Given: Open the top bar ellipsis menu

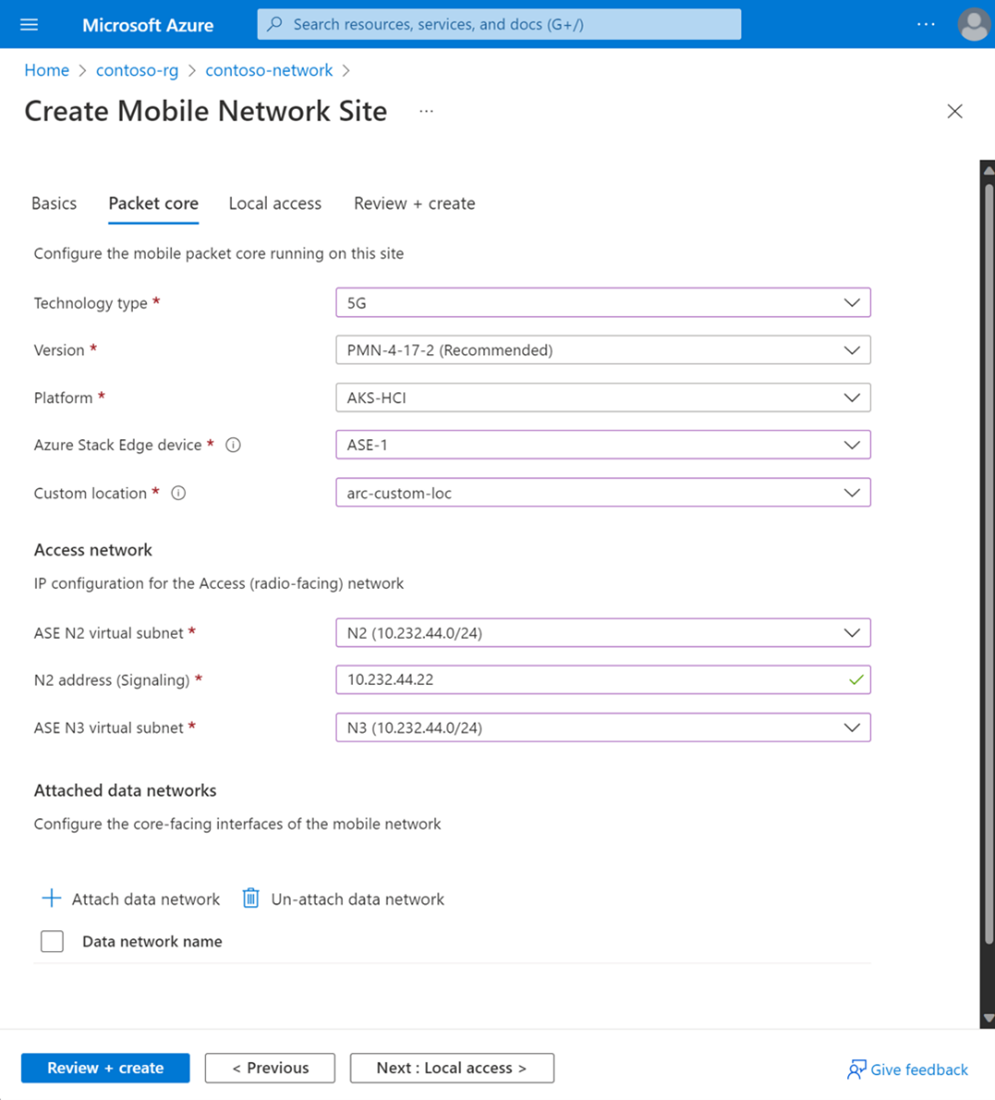Looking at the screenshot, I should 926,25.
